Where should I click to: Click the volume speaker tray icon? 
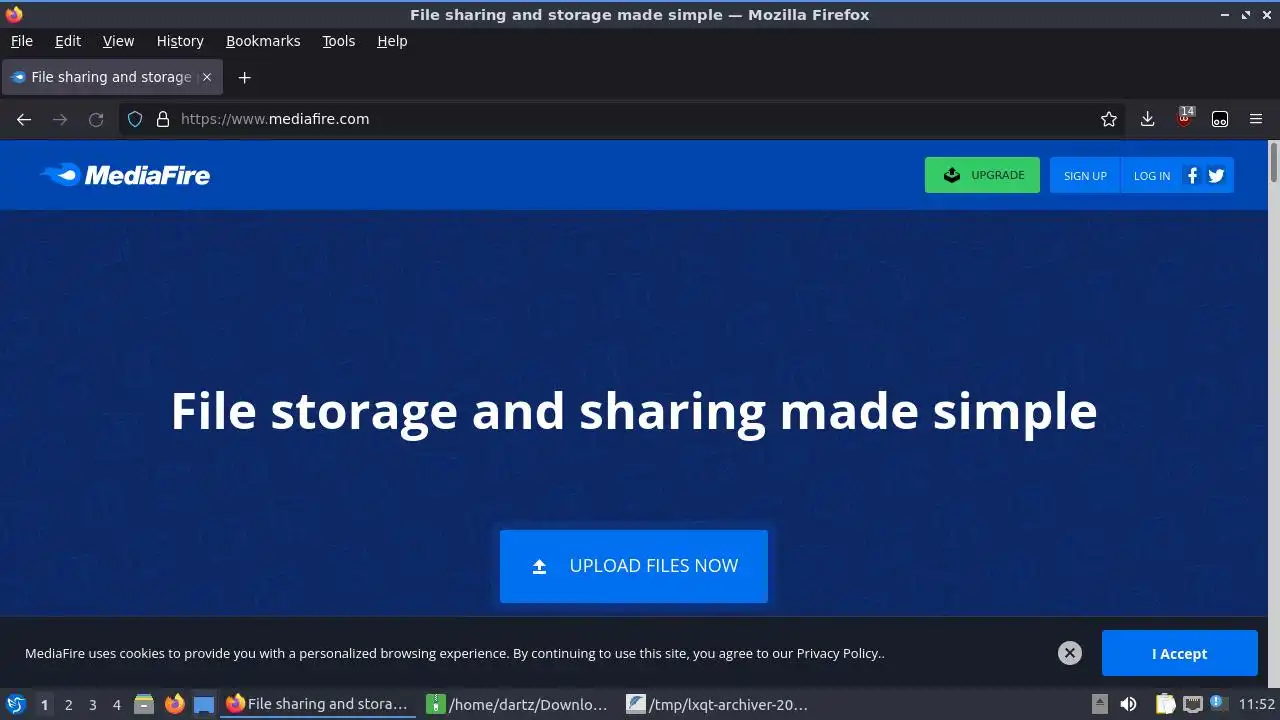point(1128,704)
